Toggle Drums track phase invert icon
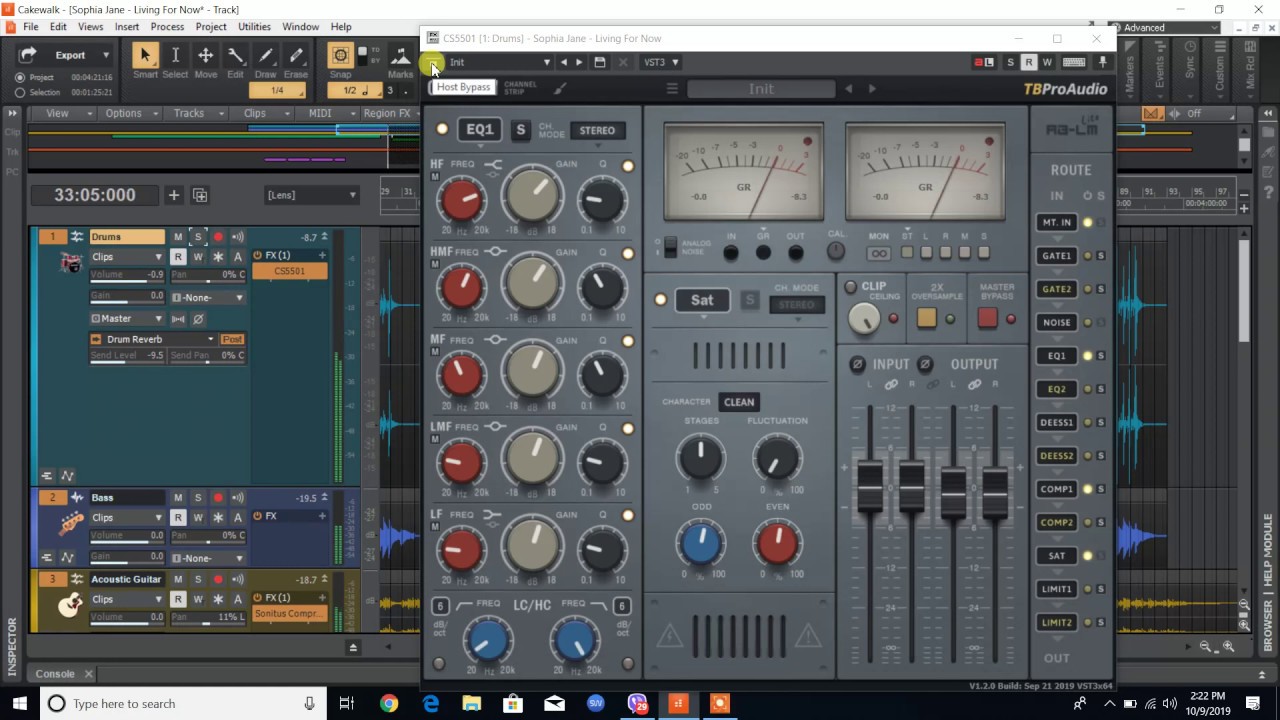 [x=198, y=319]
